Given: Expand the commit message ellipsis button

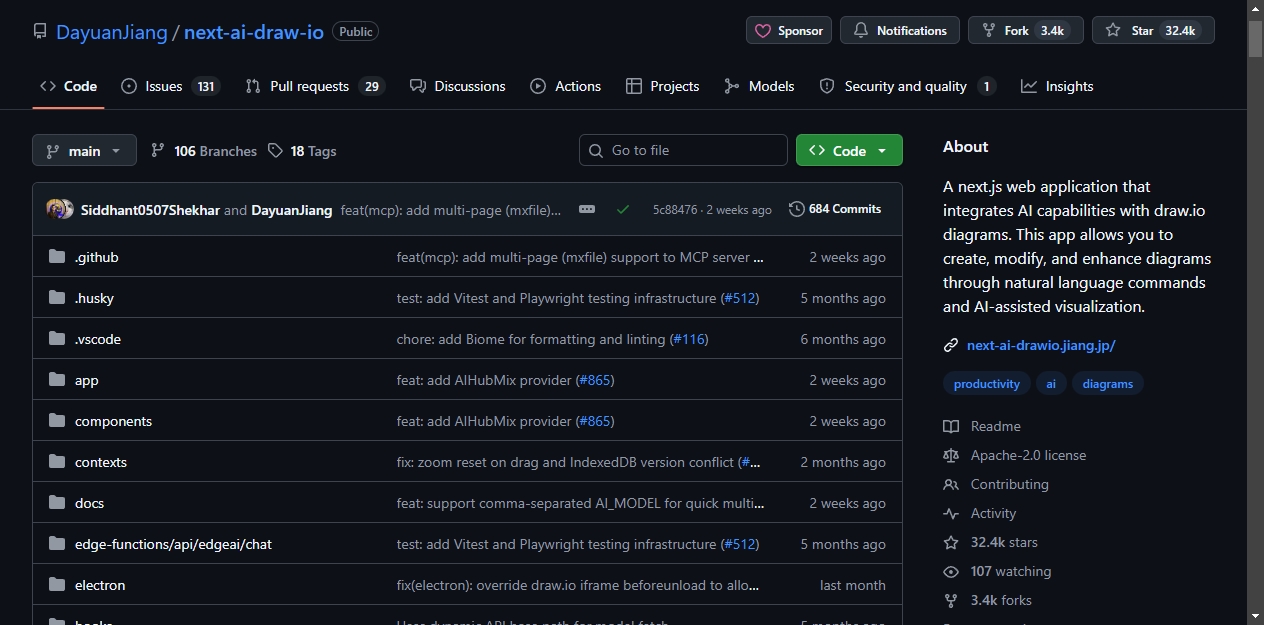Looking at the screenshot, I should pos(587,209).
